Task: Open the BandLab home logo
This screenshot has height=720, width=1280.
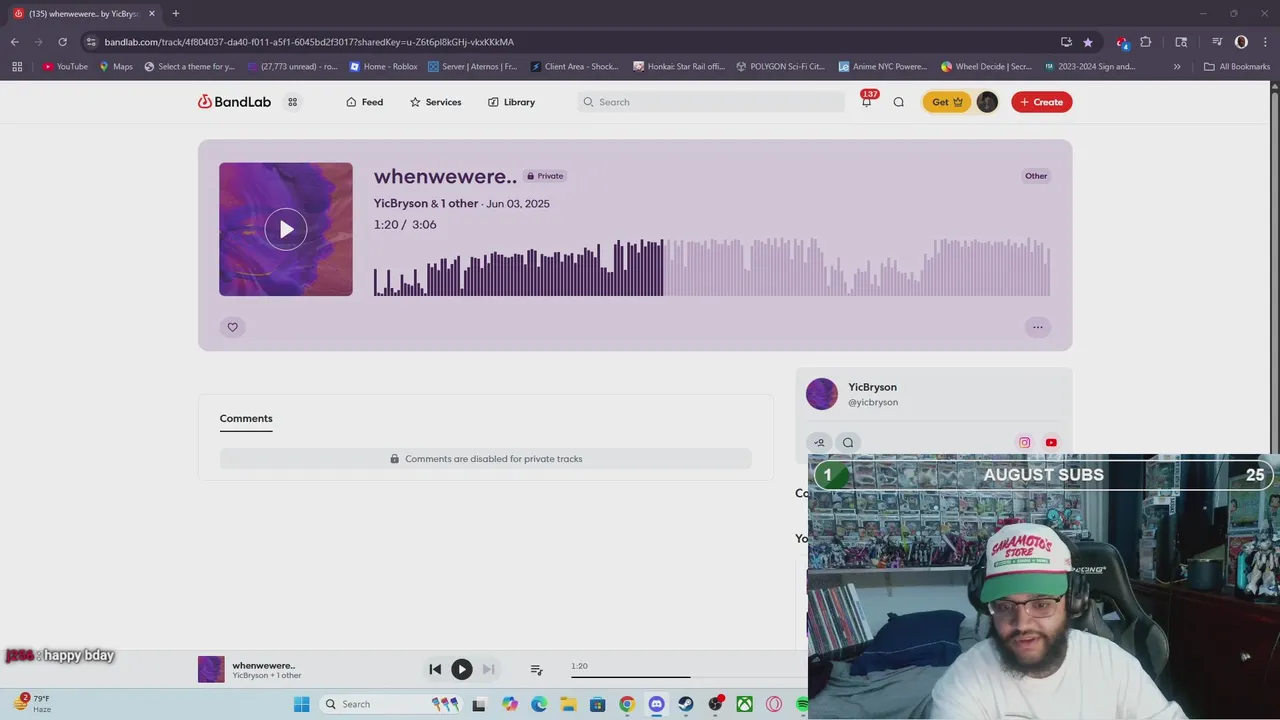Action: (x=234, y=102)
